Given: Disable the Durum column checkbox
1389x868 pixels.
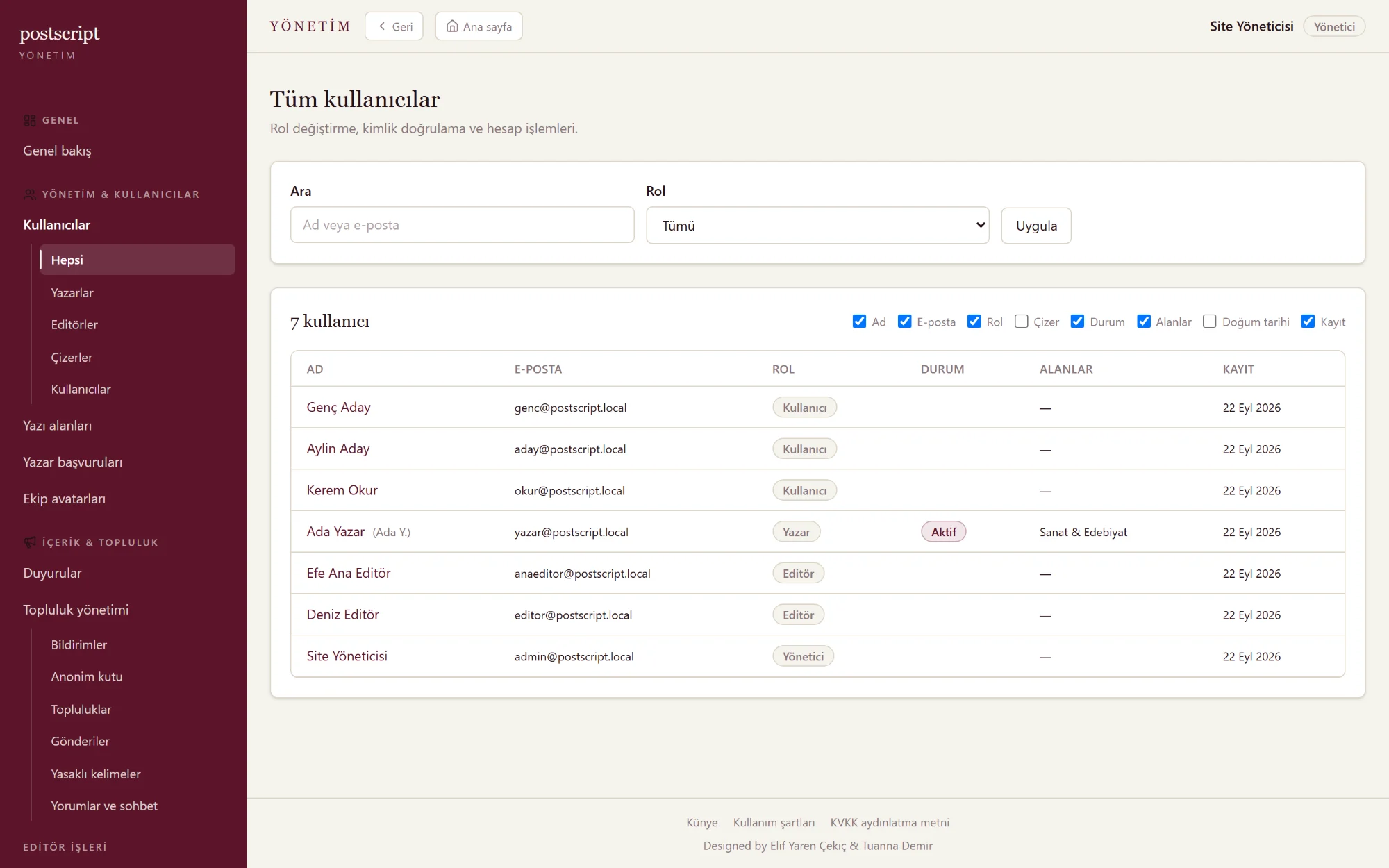Looking at the screenshot, I should [1077, 322].
